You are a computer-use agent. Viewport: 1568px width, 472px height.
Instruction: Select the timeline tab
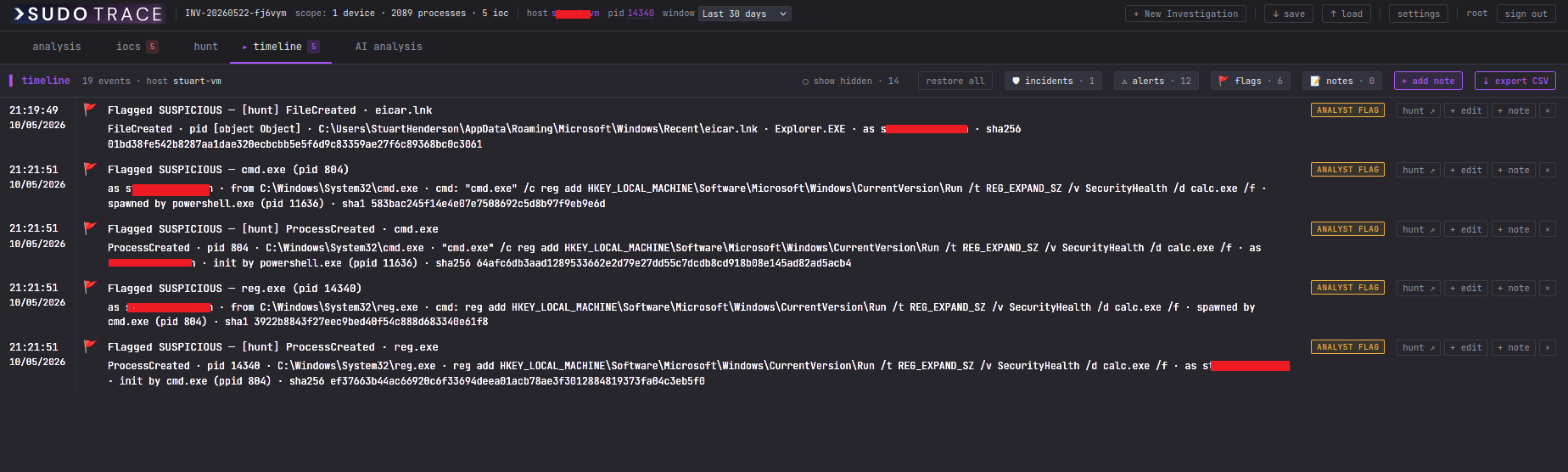click(x=281, y=47)
